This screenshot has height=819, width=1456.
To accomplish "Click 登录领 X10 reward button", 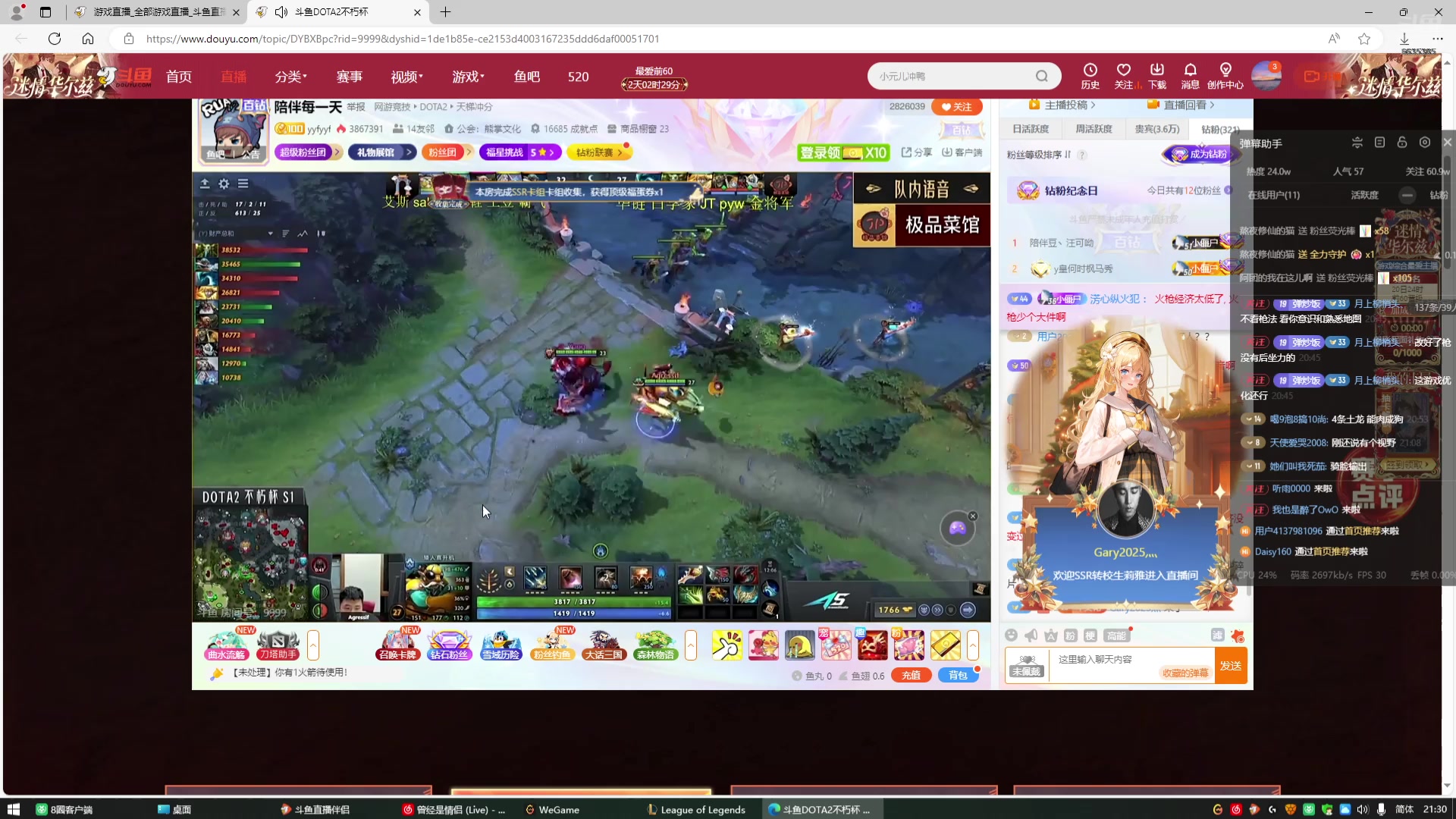I will (843, 152).
